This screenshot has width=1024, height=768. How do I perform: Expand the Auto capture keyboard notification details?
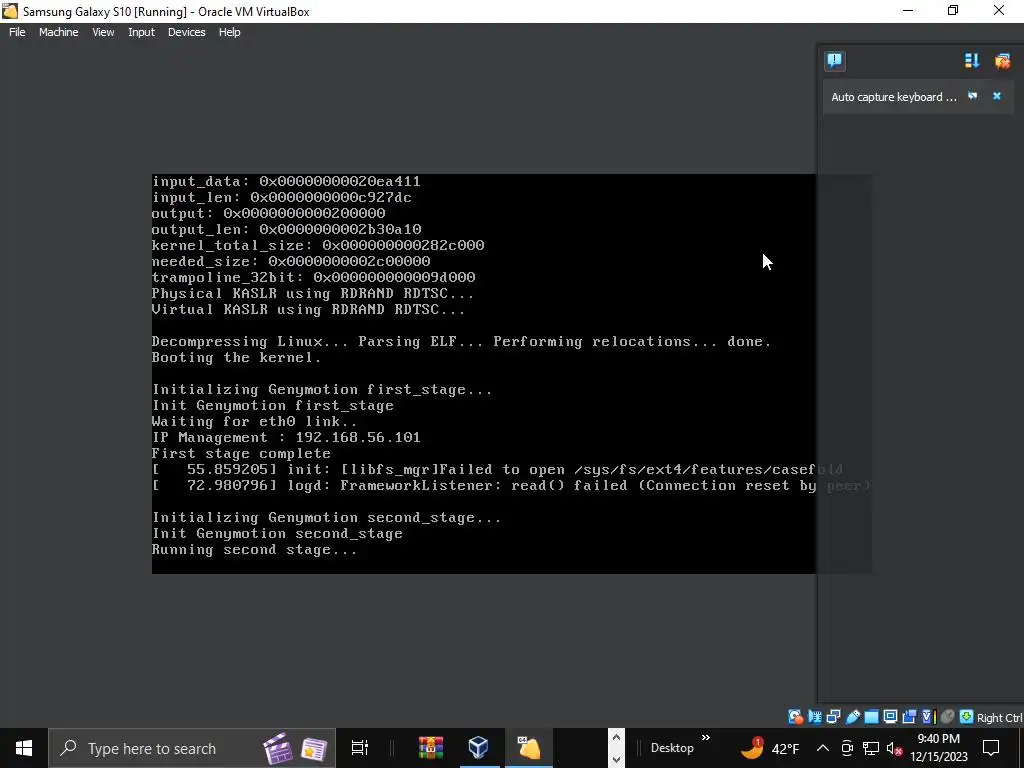tap(972, 96)
